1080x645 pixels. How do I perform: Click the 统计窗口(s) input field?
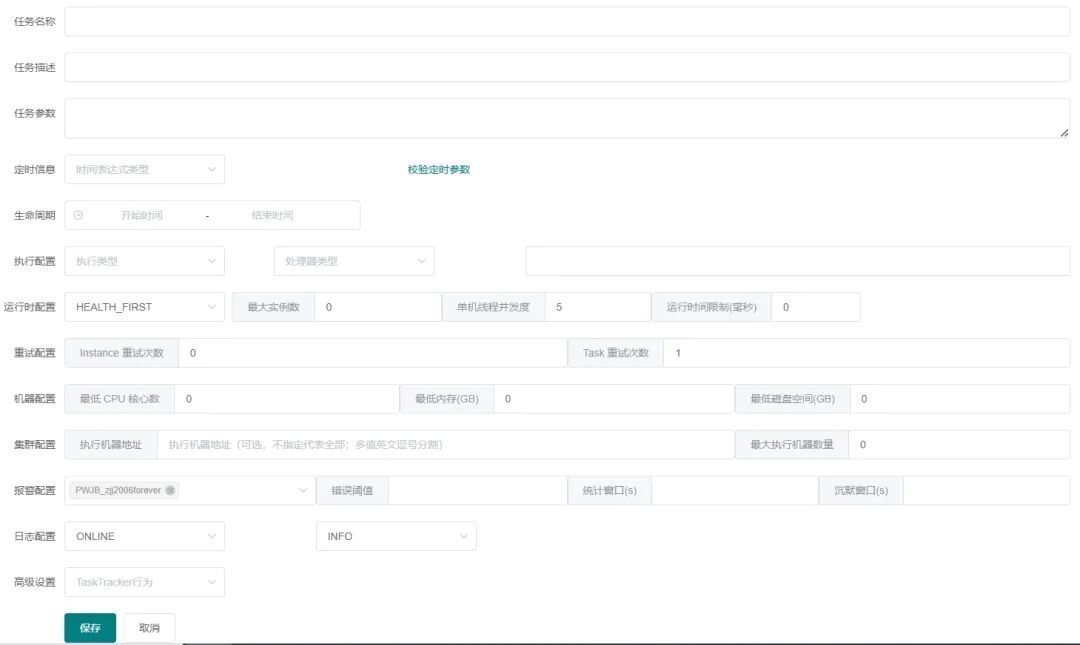click(735, 491)
